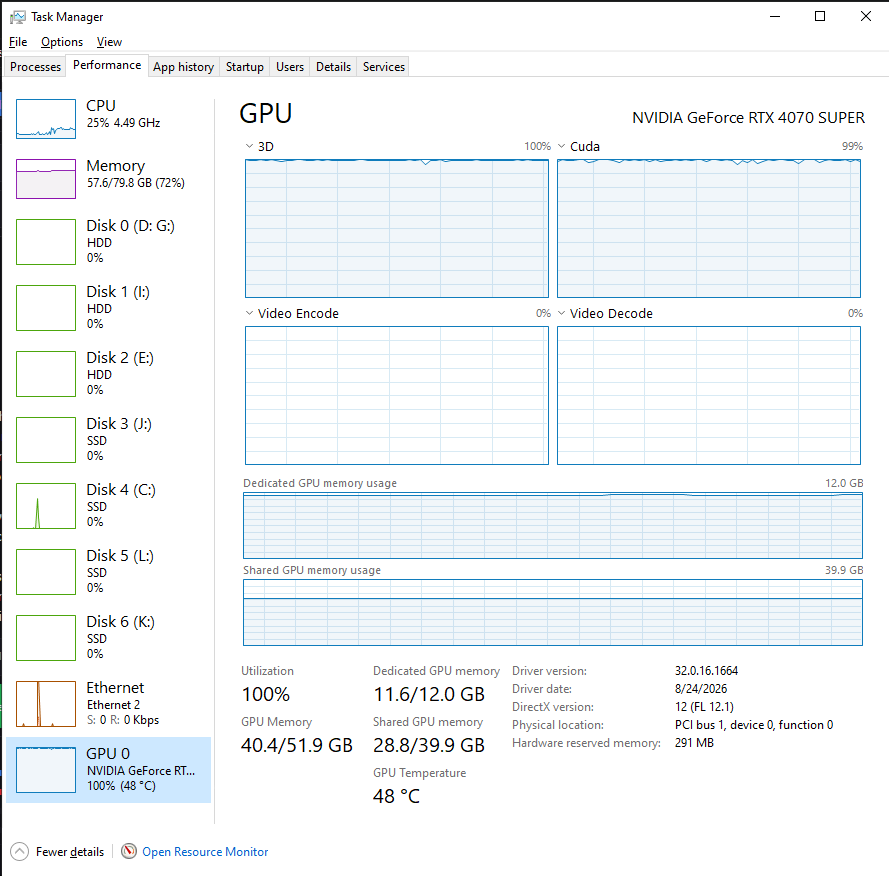Switch to the Services tab

pos(384,67)
